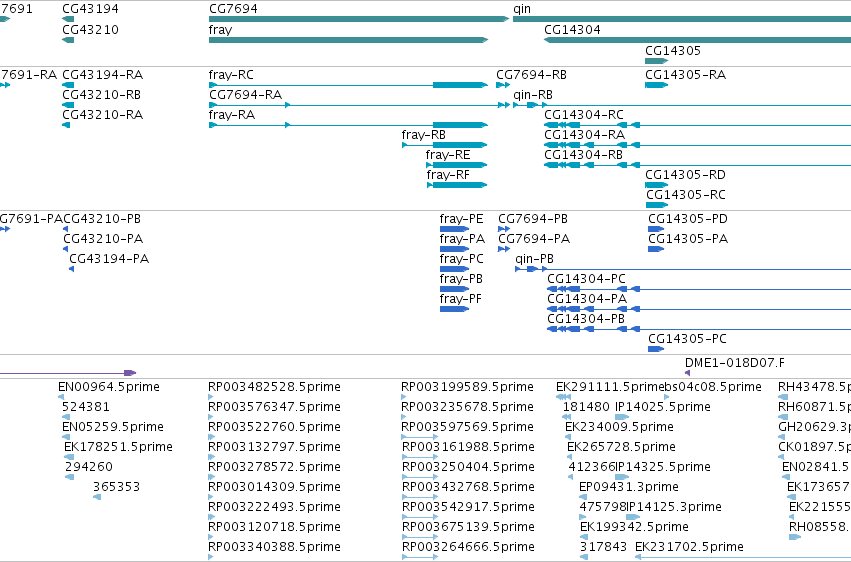Select the CG7694-RB transcript
The height and width of the screenshot is (562, 851).
(x=503, y=85)
